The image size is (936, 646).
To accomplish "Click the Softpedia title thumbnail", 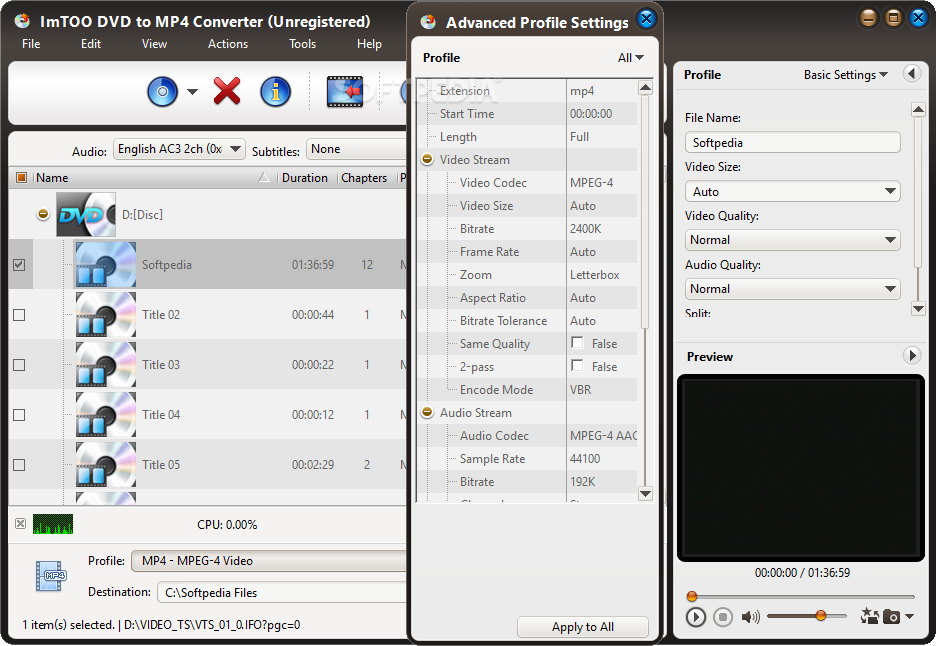I will 106,264.
